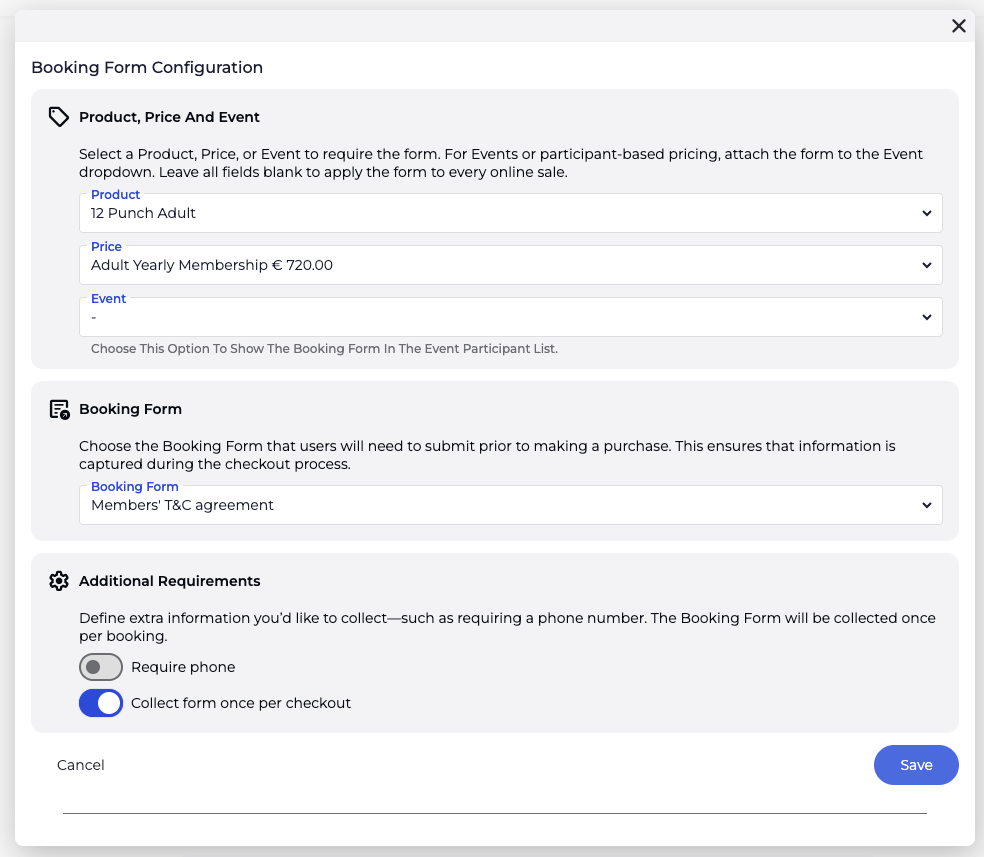Enable the Require phone toggle
Image resolution: width=984 pixels, height=857 pixels.
(101, 667)
